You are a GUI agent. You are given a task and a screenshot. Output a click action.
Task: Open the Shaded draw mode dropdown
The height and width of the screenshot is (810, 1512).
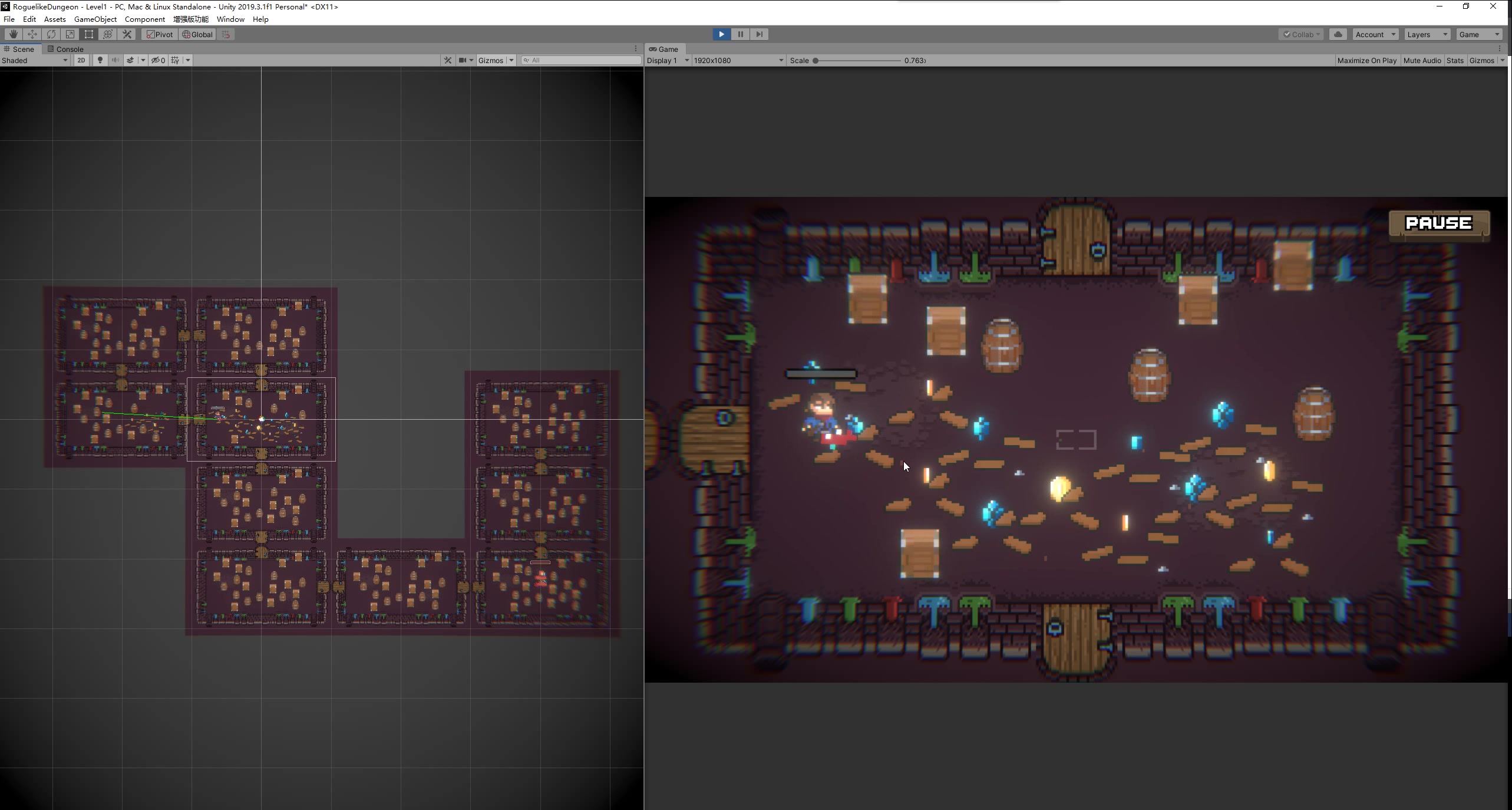[34, 60]
